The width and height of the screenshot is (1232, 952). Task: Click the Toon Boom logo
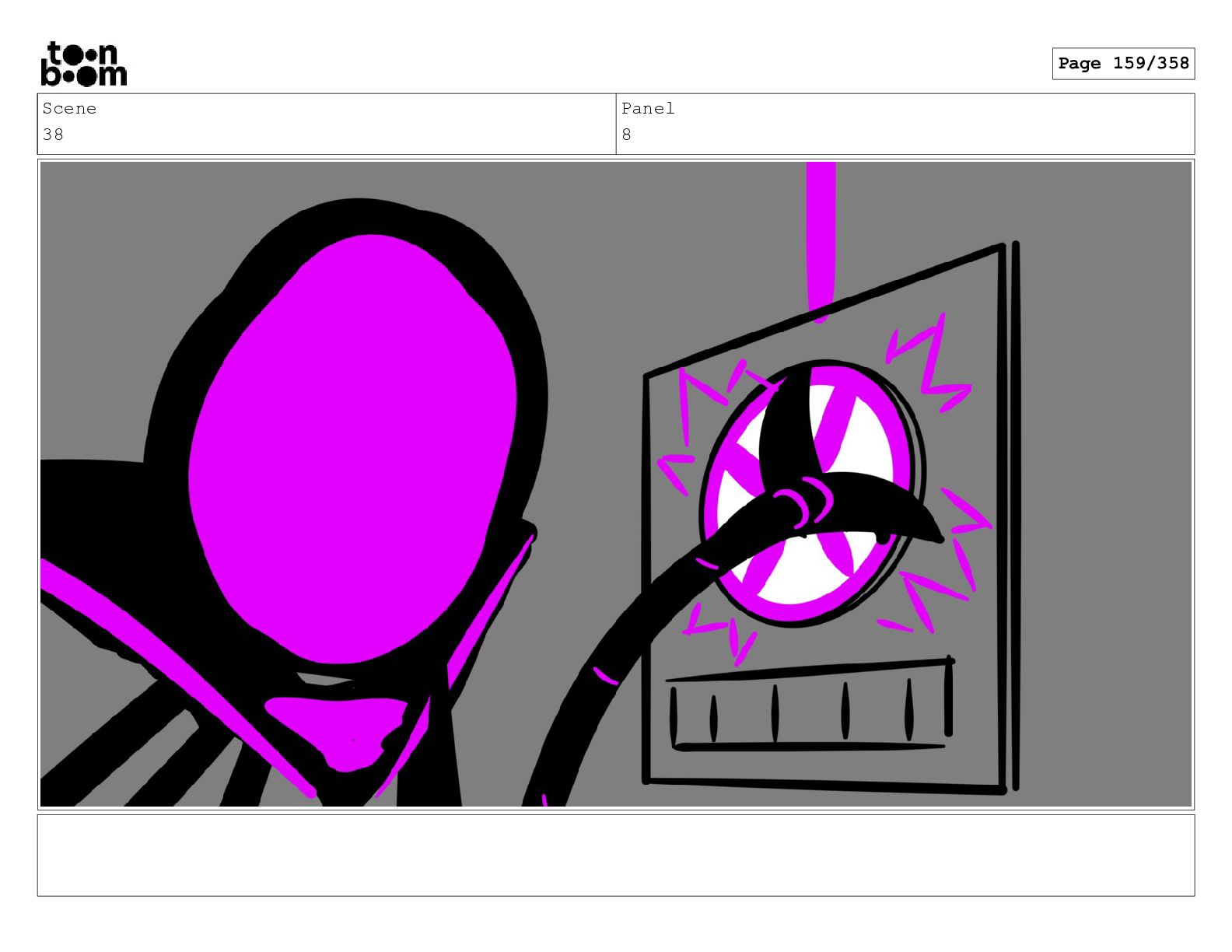click(83, 64)
